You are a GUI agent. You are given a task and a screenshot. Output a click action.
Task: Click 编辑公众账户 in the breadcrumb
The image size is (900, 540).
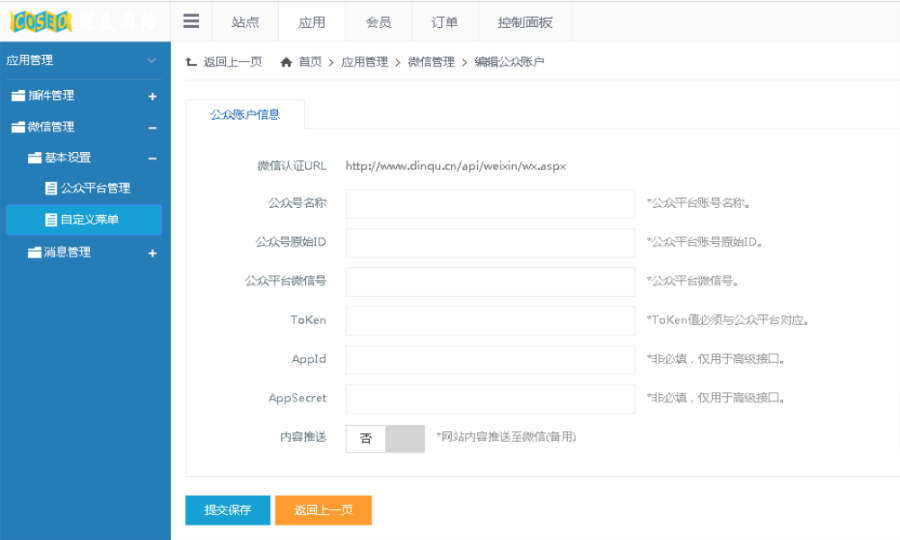(509, 62)
